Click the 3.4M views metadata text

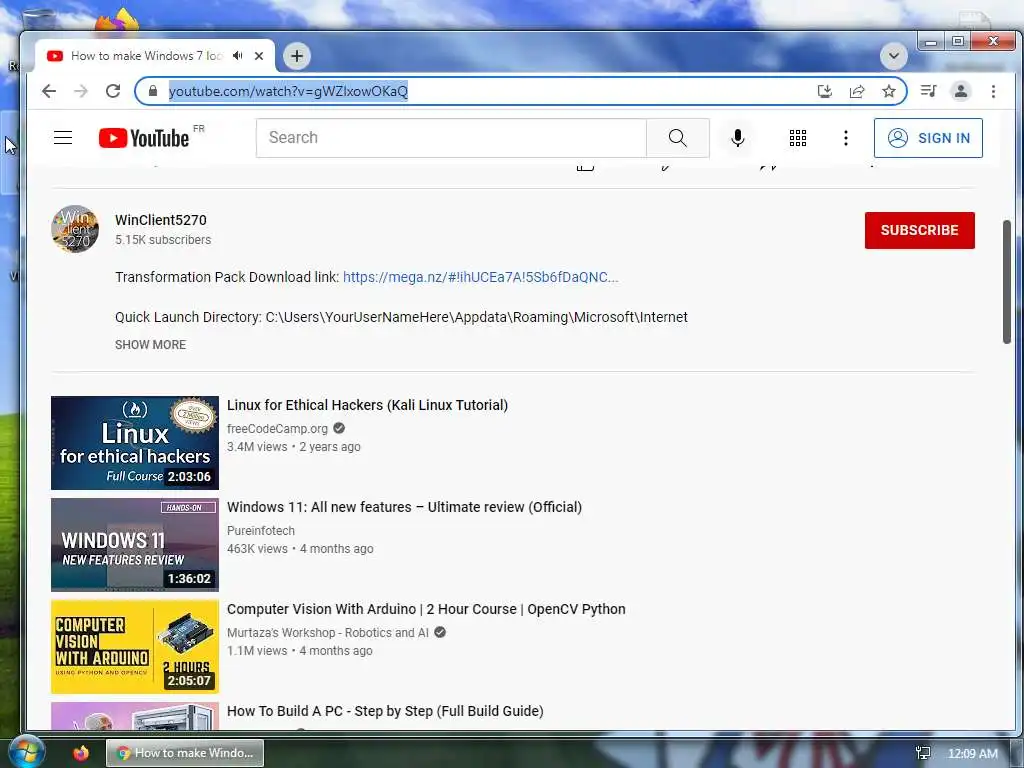point(257,447)
